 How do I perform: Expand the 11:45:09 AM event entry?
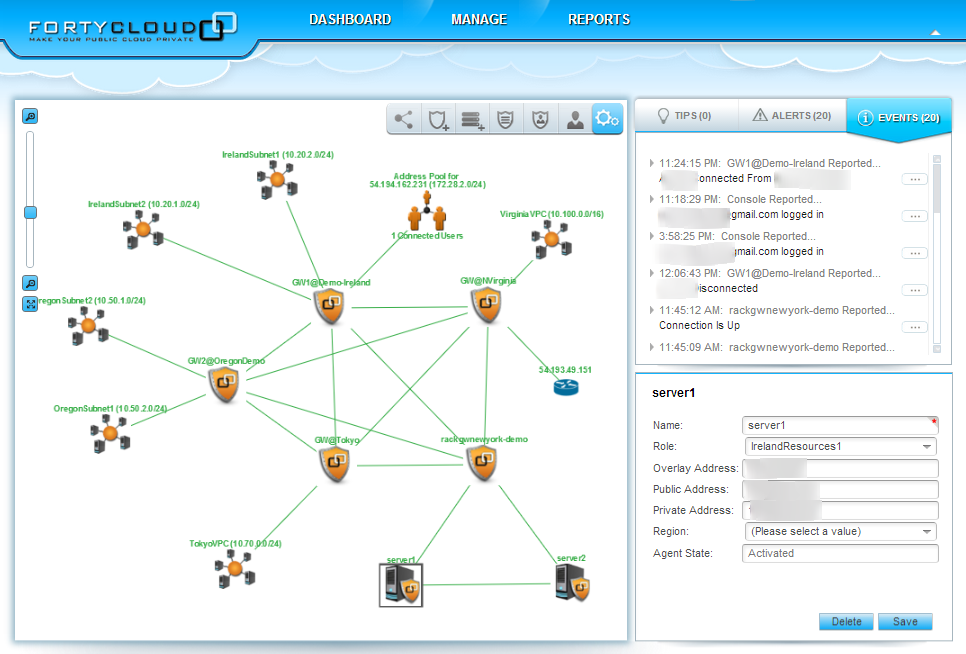click(652, 347)
